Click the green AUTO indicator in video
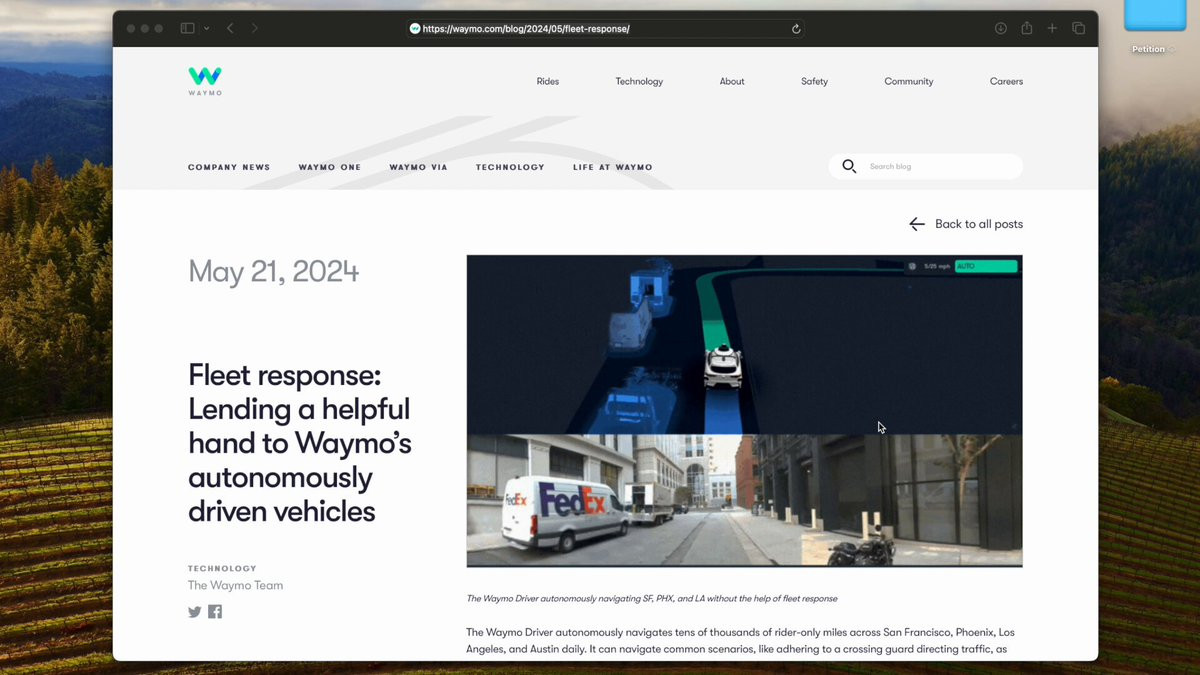 (x=986, y=266)
